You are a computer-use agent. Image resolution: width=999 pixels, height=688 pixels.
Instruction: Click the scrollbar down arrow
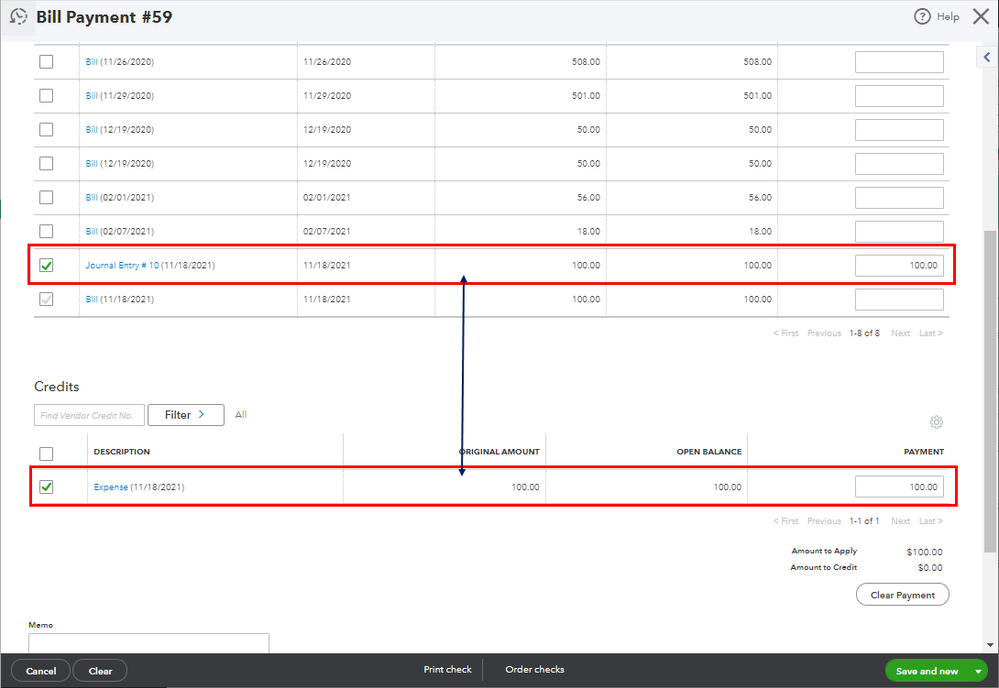[x=989, y=645]
